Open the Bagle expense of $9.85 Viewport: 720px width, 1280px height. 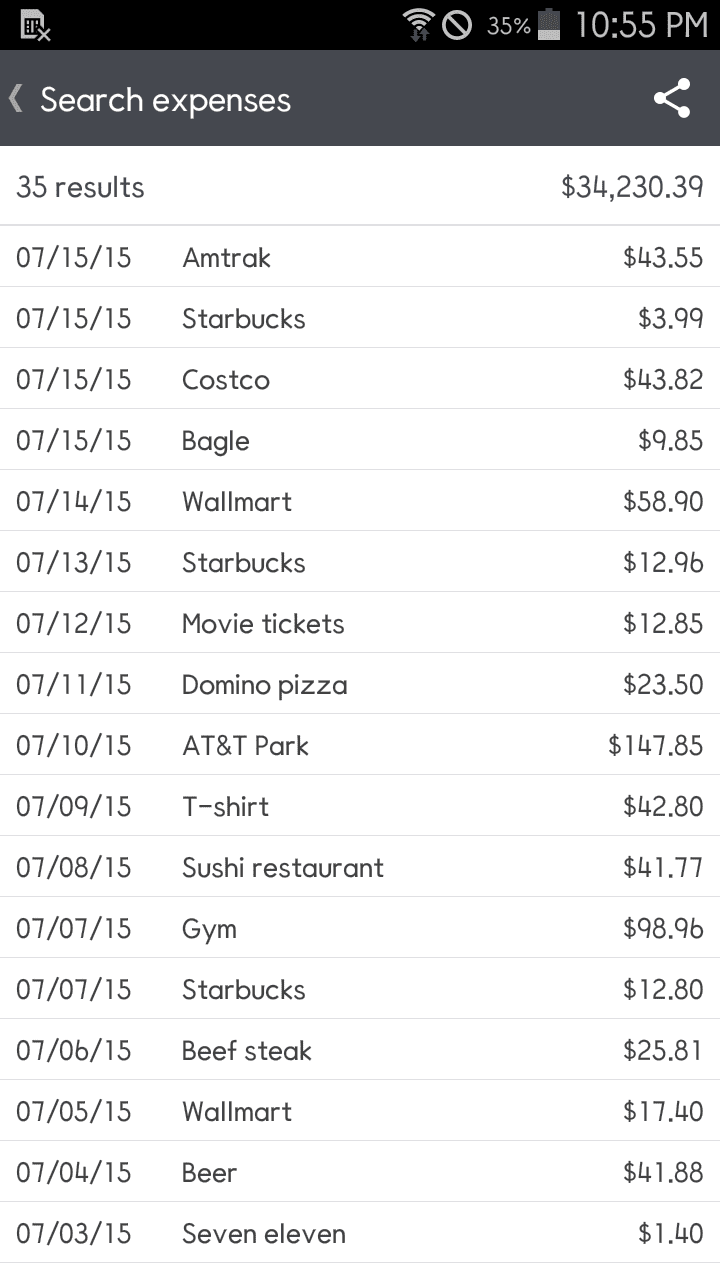point(360,440)
